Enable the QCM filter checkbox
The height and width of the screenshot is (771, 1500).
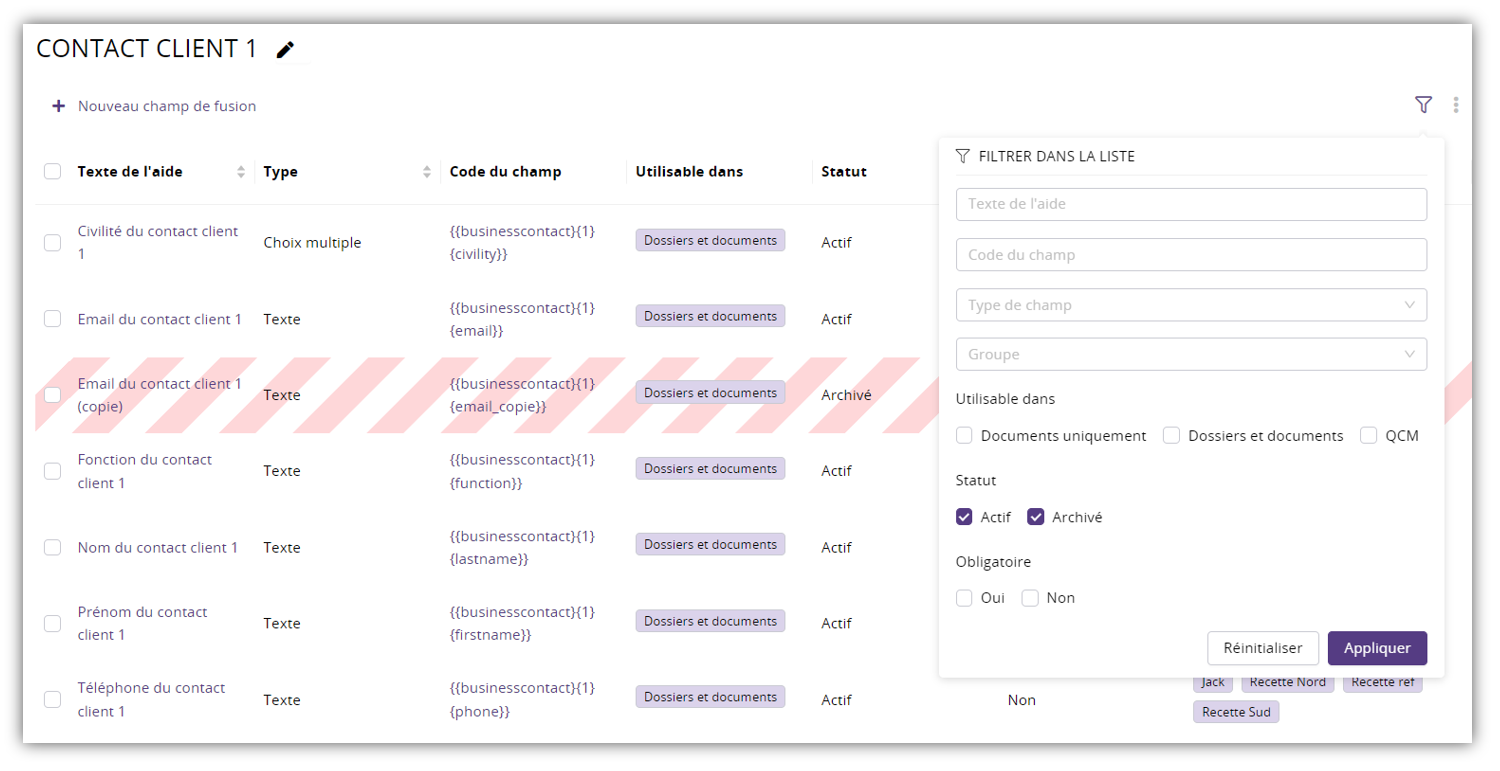click(1368, 436)
